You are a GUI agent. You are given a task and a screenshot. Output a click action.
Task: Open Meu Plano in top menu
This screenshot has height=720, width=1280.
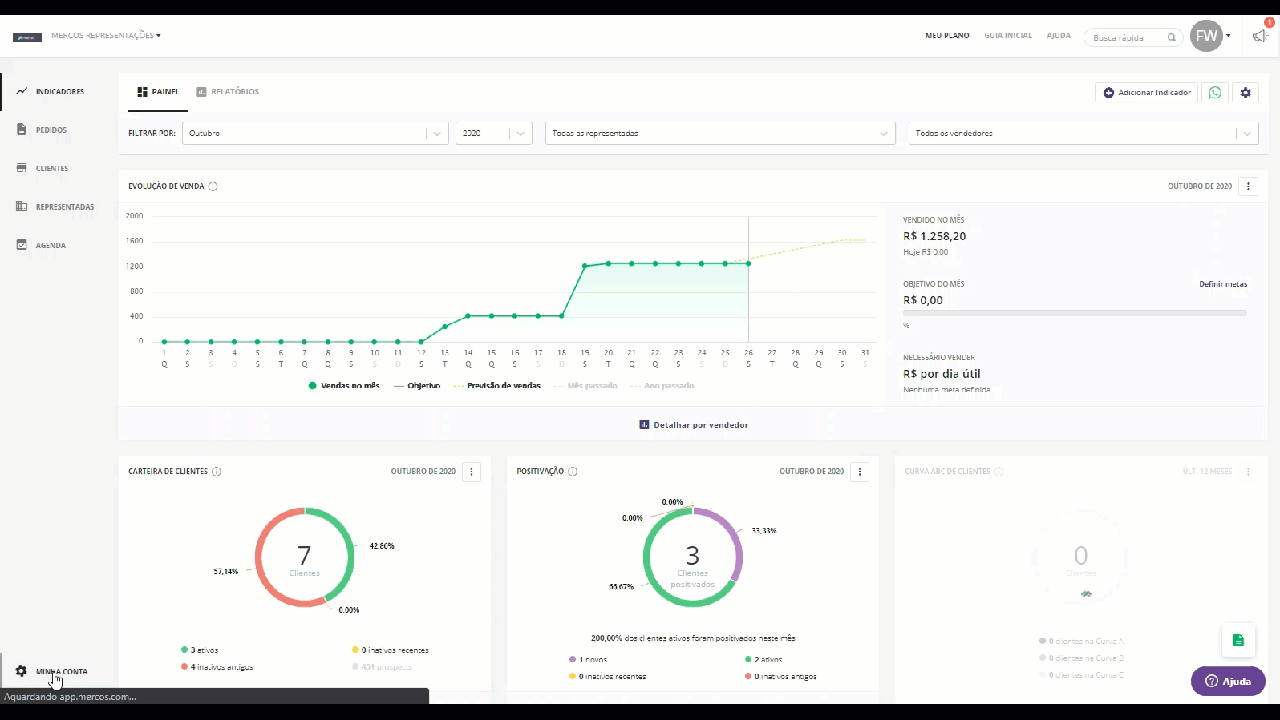click(946, 36)
